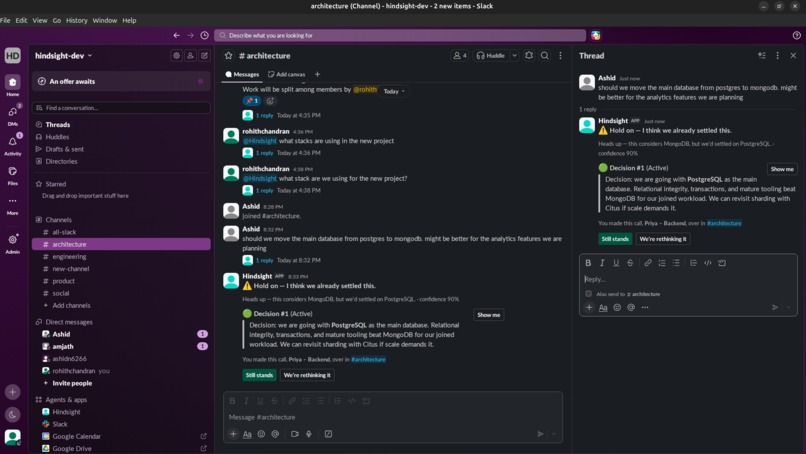Open the DMs sidebar icon
The image size is (806, 454).
[13, 112]
